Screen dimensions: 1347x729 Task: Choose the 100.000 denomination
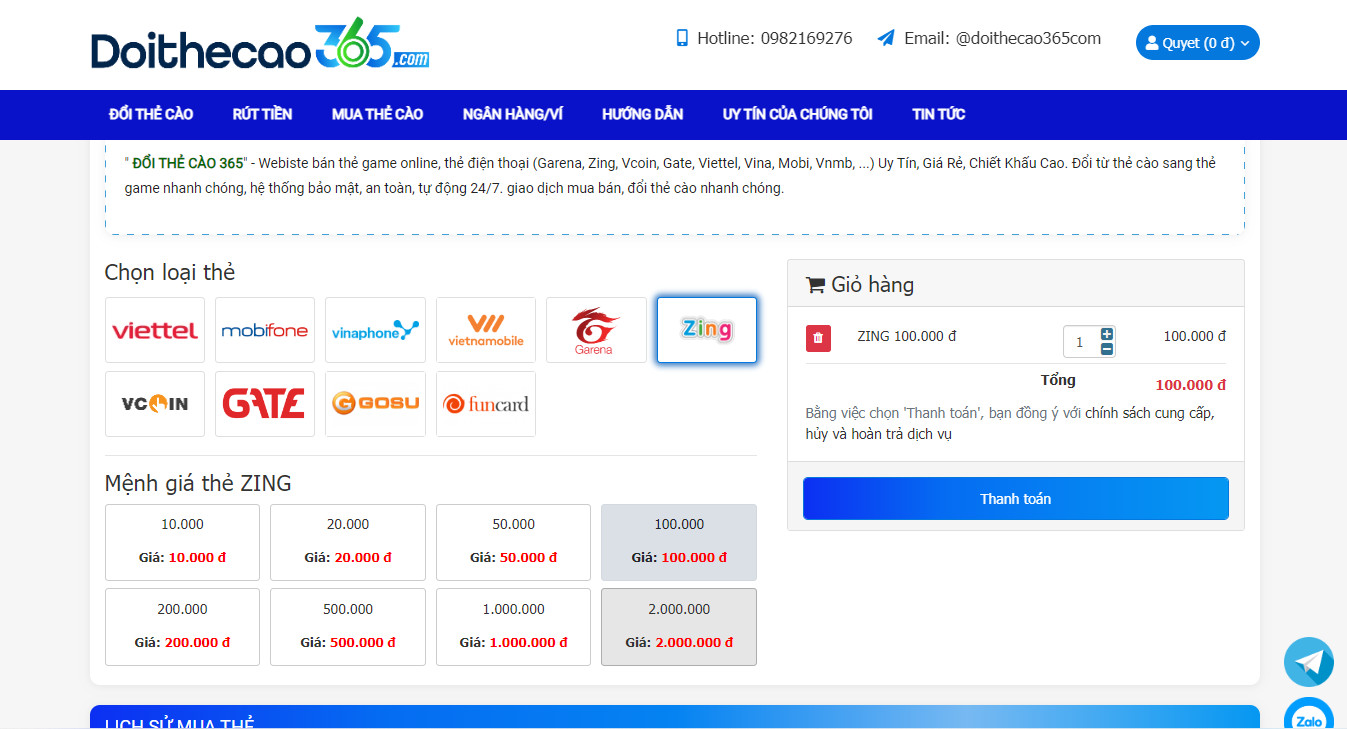tap(679, 542)
